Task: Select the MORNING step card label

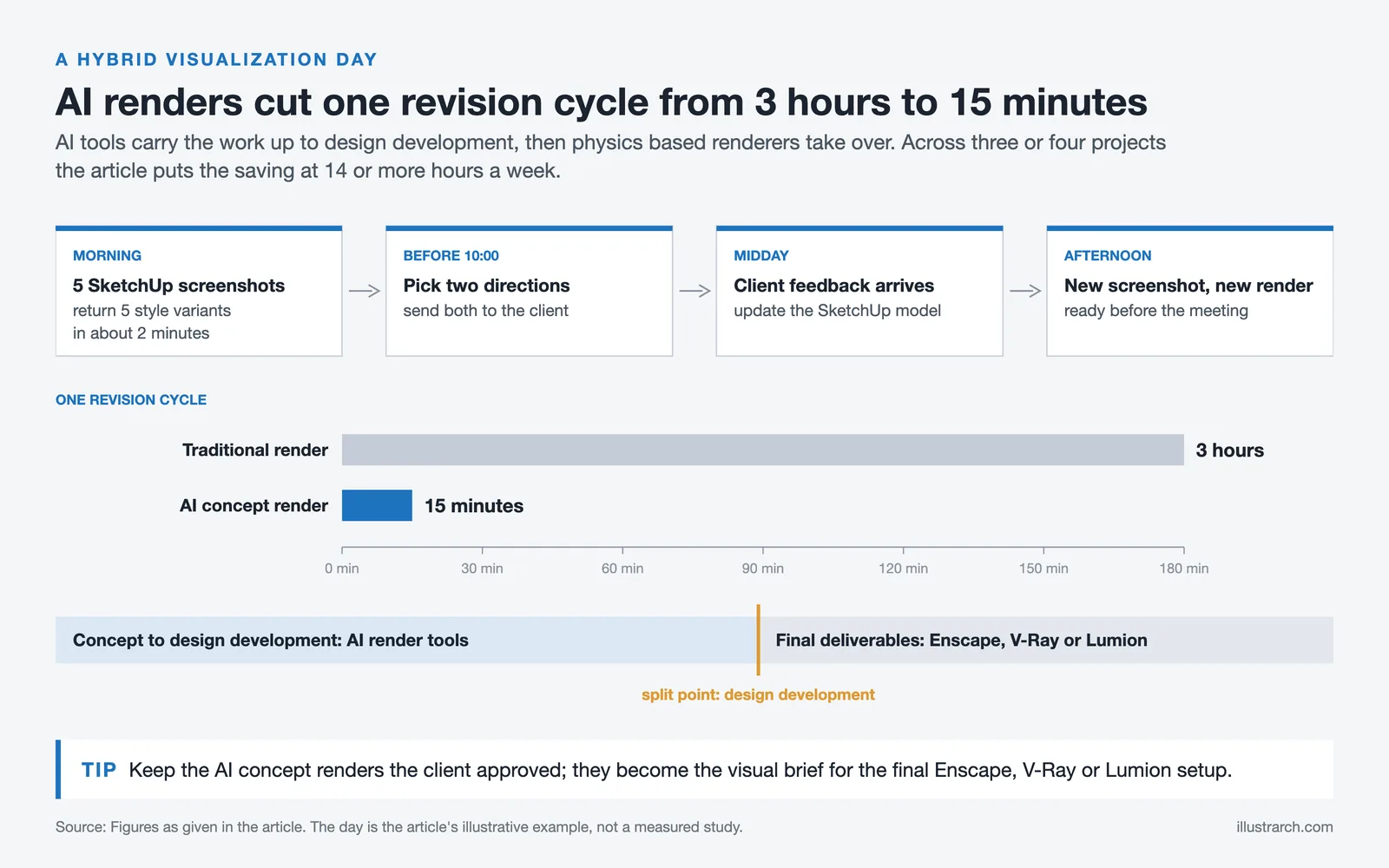Action: (x=107, y=256)
